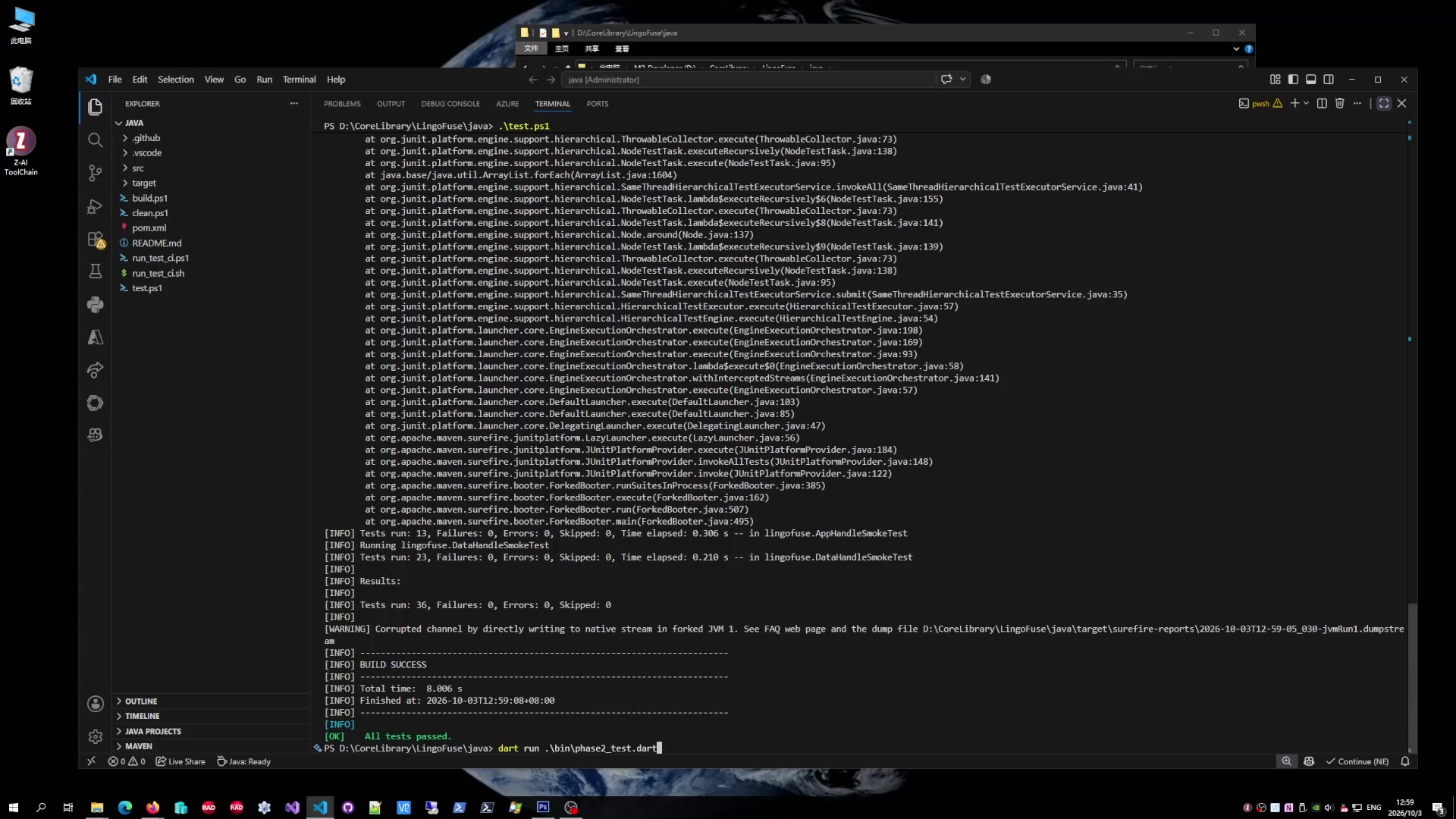Toggle secondary side bar visibility

click(1329, 80)
